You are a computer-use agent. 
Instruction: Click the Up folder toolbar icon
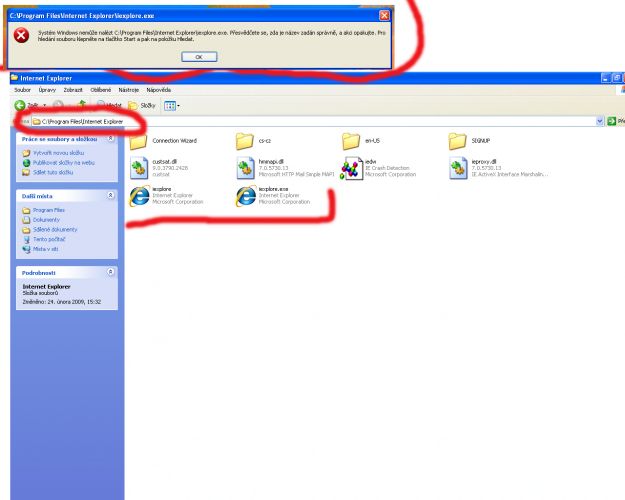tap(82, 105)
